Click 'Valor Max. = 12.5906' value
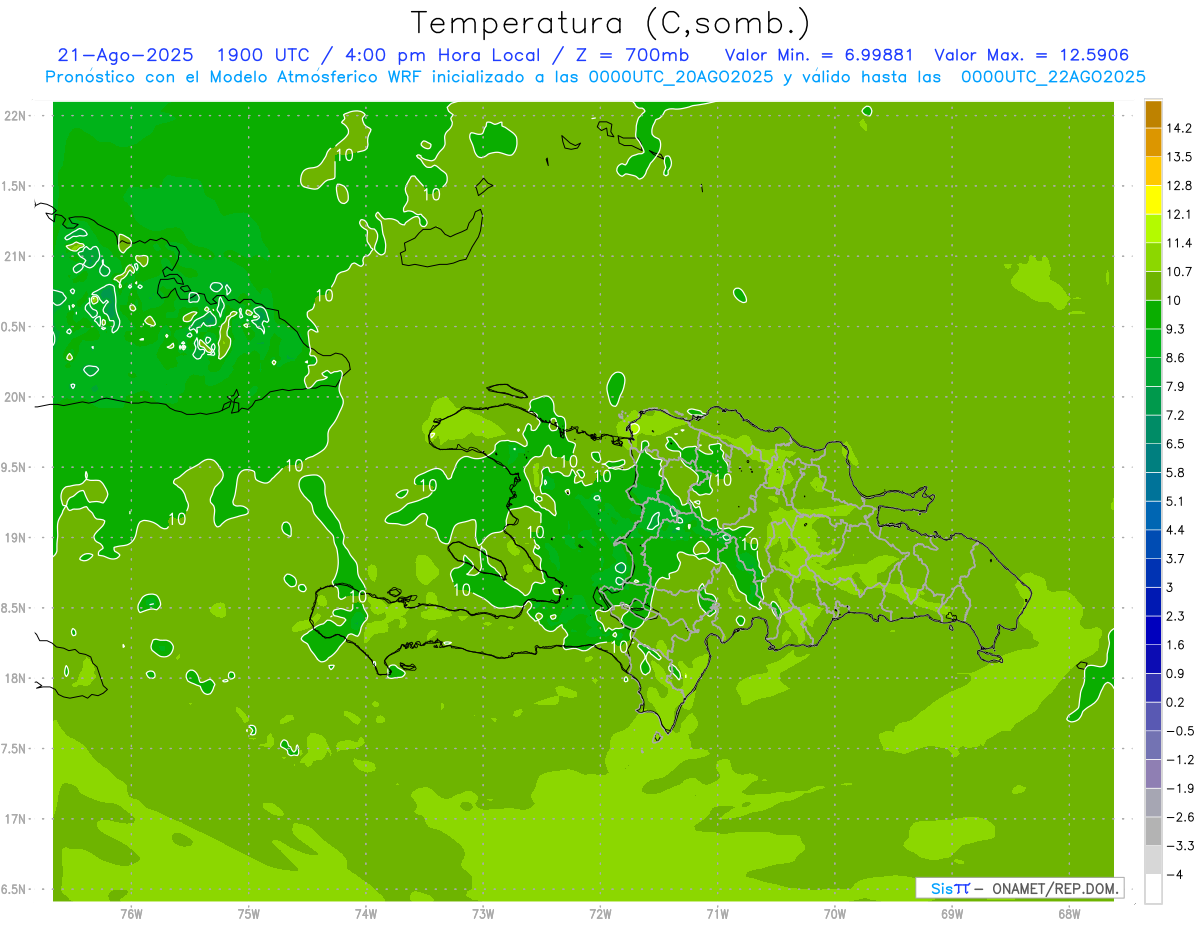Image resolution: width=1200 pixels, height=927 pixels. pyautogui.click(x=1032, y=55)
